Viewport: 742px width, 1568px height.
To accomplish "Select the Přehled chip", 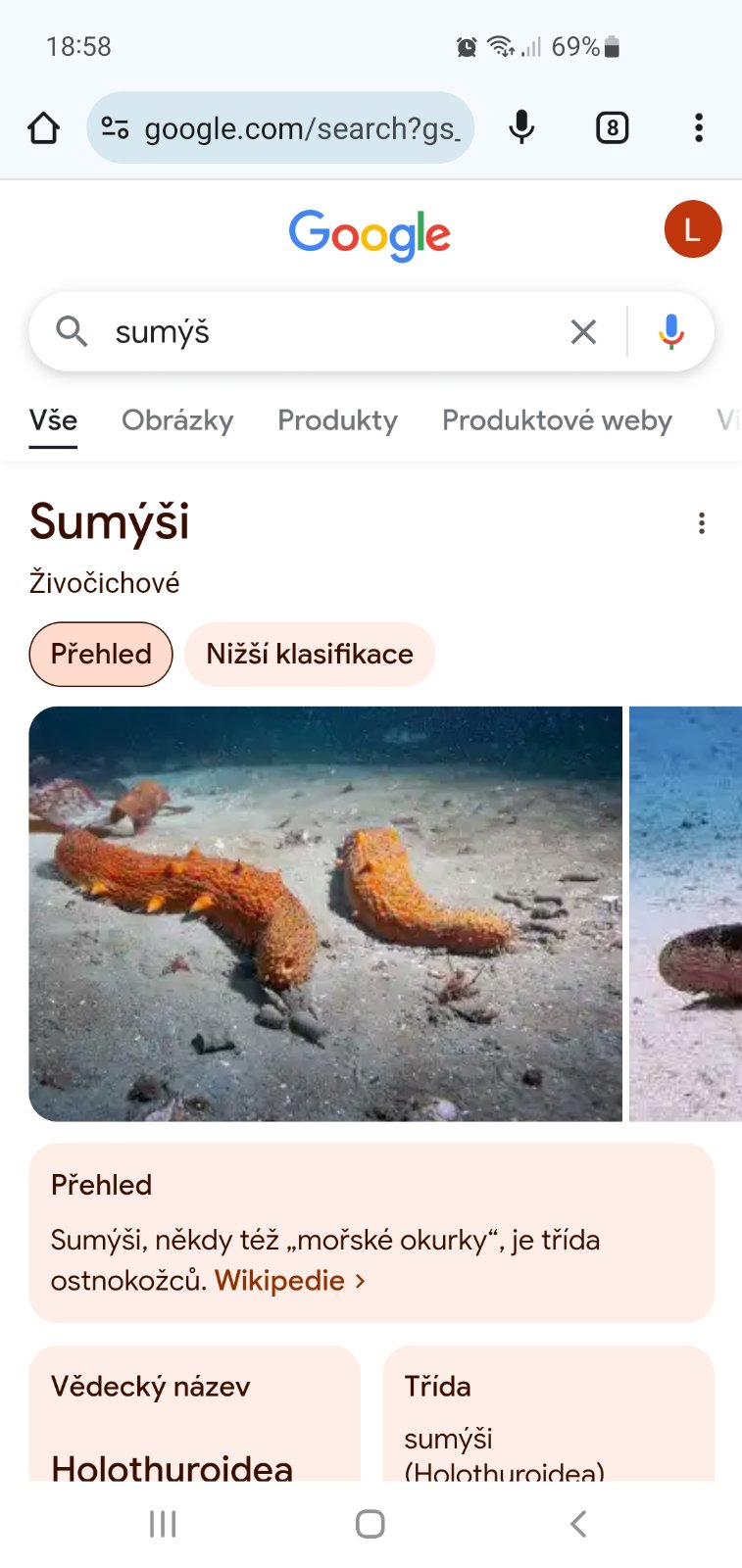I will tap(101, 654).
